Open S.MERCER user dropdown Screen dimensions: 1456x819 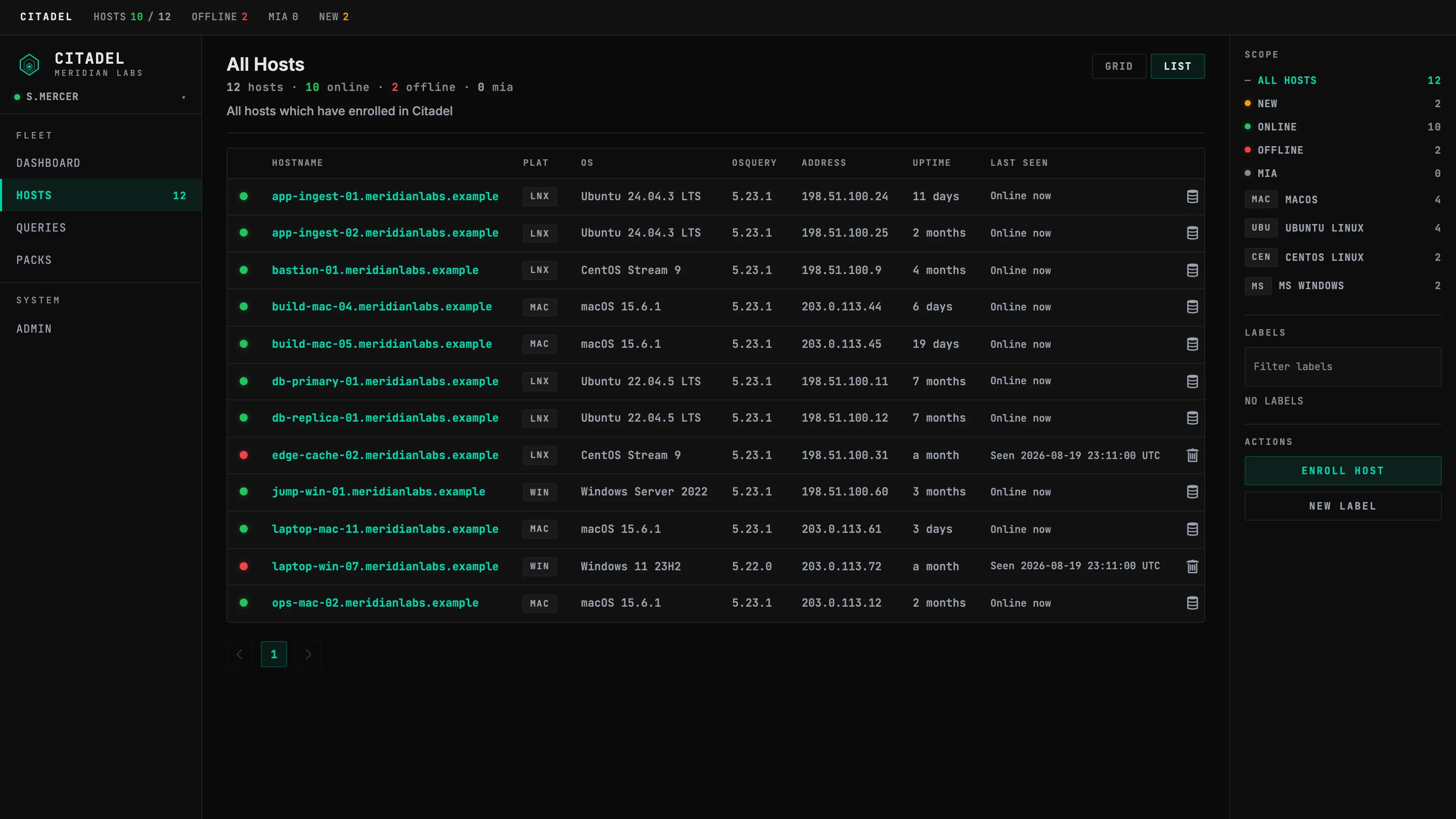pyautogui.click(x=101, y=97)
